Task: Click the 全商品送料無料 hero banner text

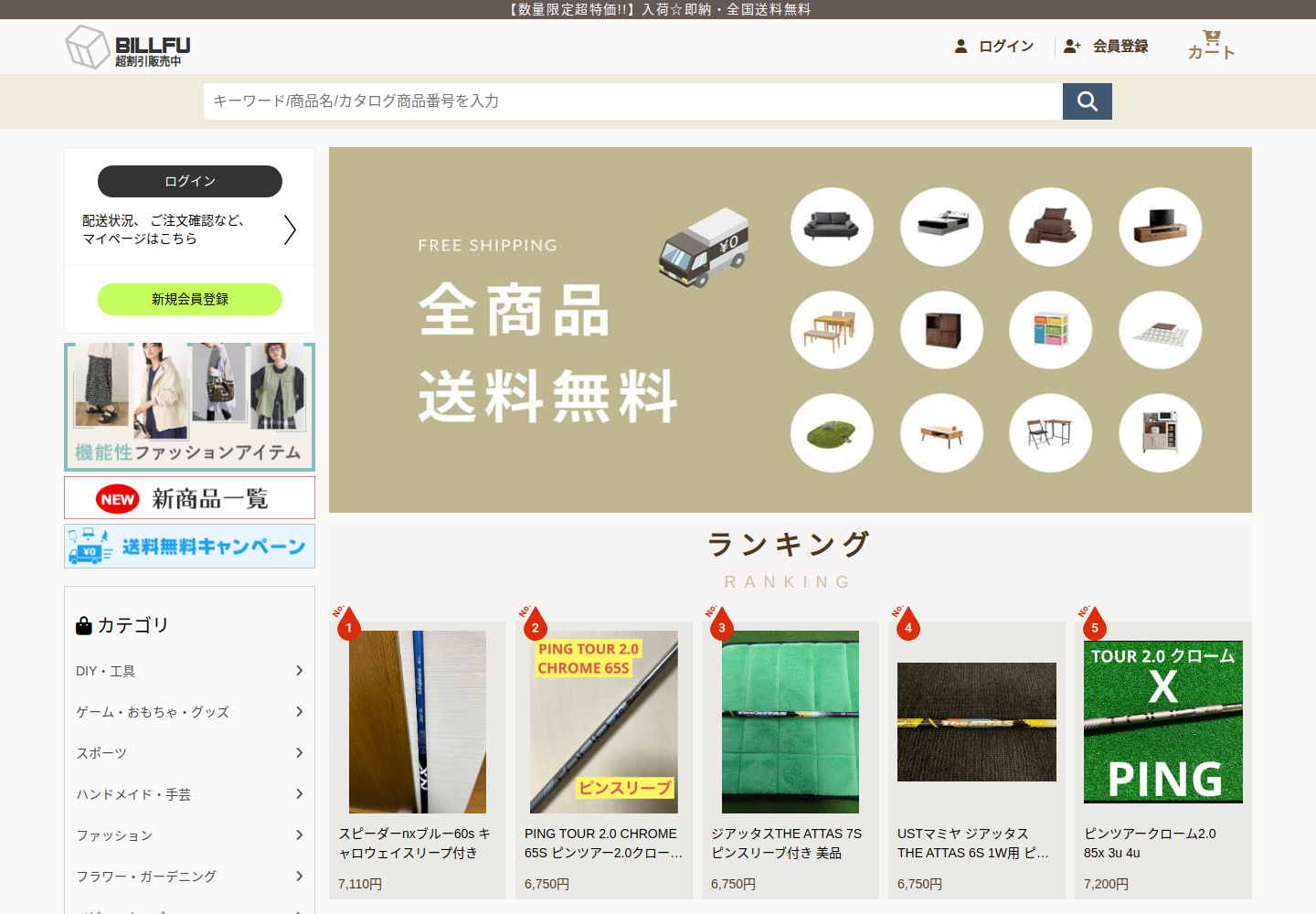Action: pos(548,352)
